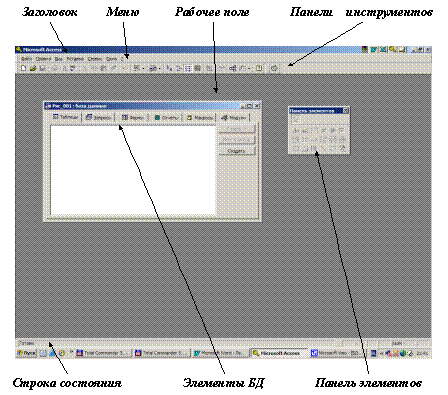Viewport: 448px width, 395px height.
Task: Open the Окно menu
Action: pyautogui.click(x=112, y=59)
